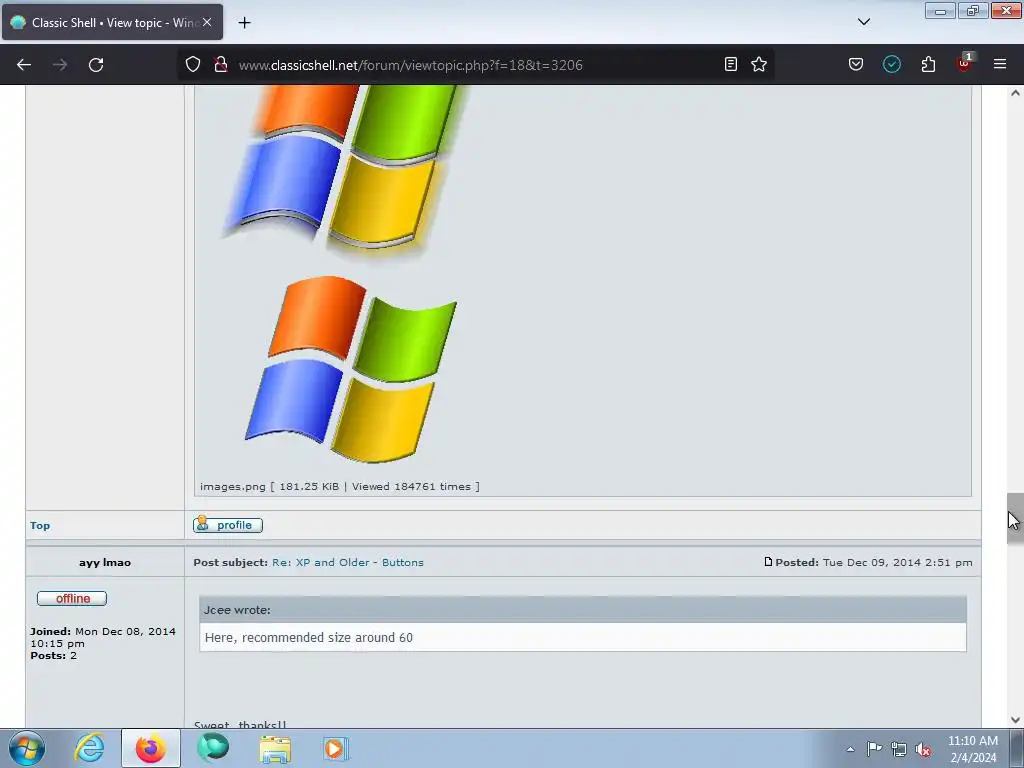The width and height of the screenshot is (1024, 768).
Task: Open the Classic Shell globe taskbar icon
Action: coord(213,748)
